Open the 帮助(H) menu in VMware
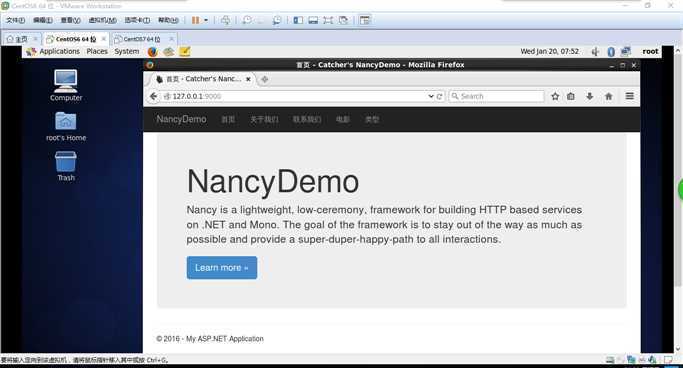 [168, 20]
